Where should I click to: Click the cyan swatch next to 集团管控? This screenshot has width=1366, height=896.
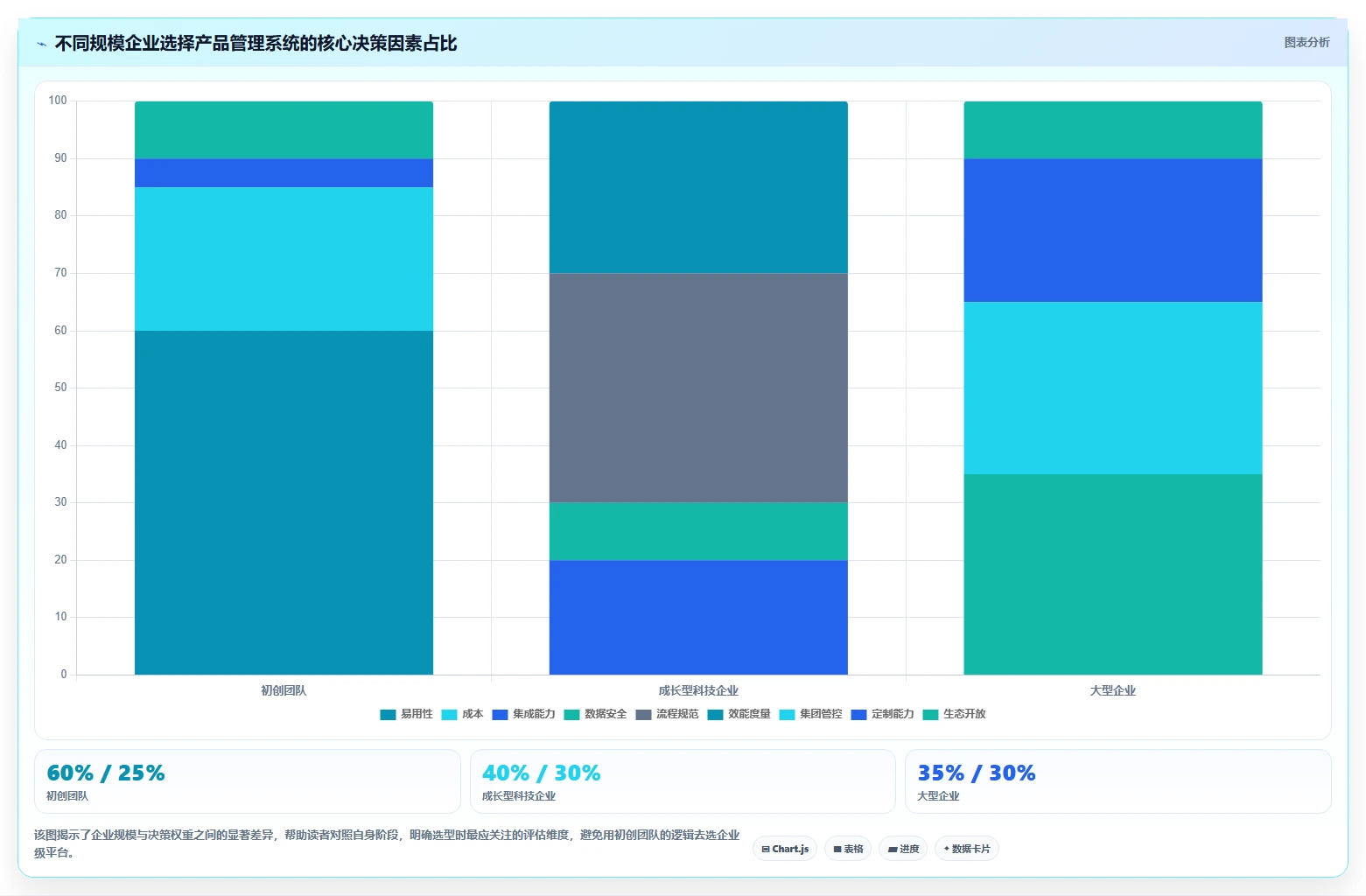(787, 715)
